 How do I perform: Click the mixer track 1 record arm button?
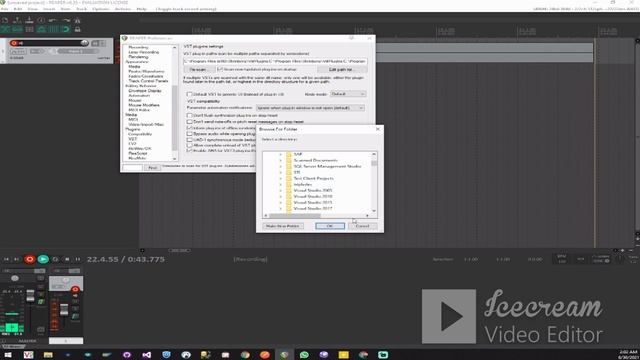(75, 289)
